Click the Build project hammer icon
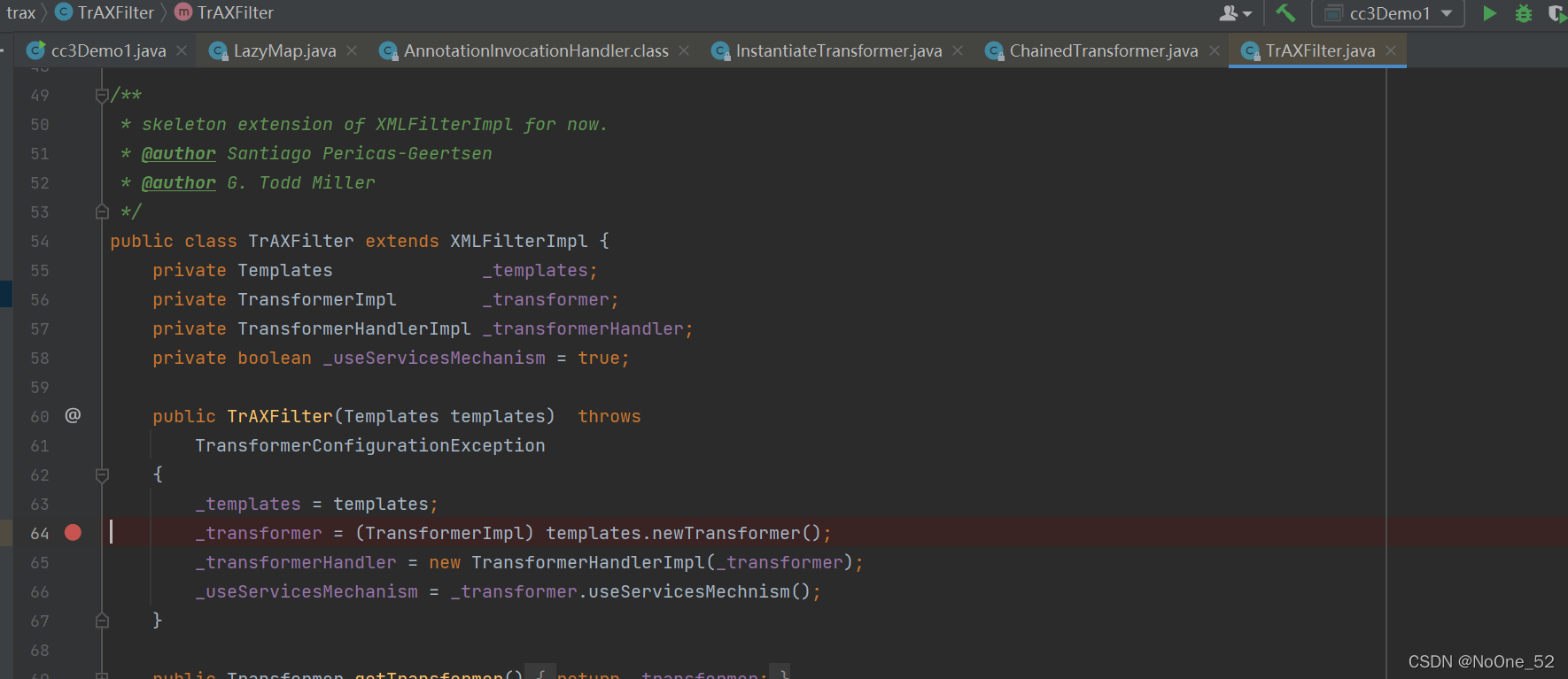Viewport: 1568px width, 679px height. (1285, 12)
